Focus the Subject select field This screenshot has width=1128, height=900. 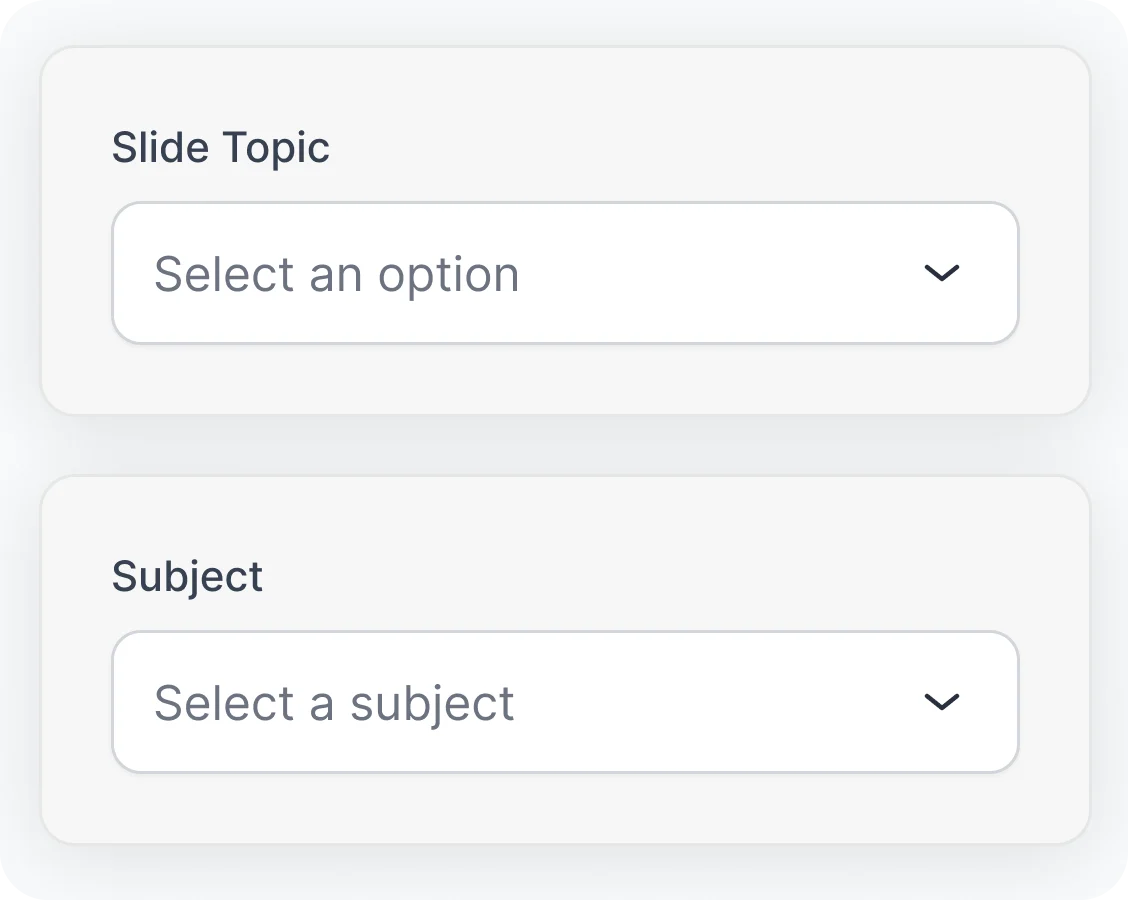pos(565,702)
